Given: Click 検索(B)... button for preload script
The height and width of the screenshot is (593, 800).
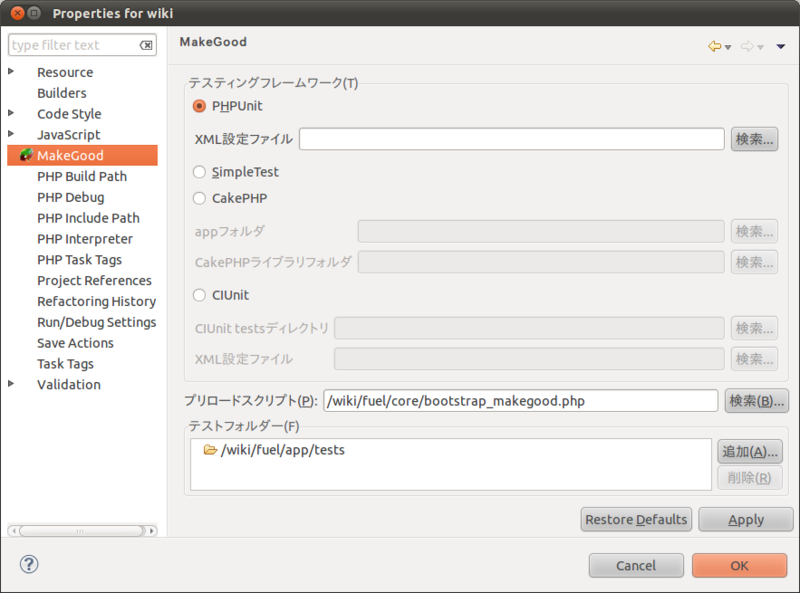Looking at the screenshot, I should coord(757,401).
